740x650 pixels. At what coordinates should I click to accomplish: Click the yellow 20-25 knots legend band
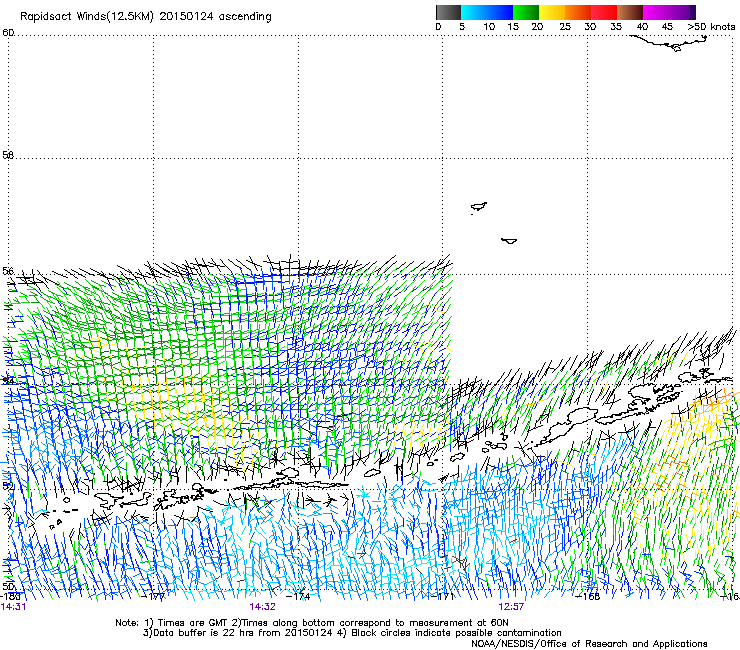click(552, 12)
